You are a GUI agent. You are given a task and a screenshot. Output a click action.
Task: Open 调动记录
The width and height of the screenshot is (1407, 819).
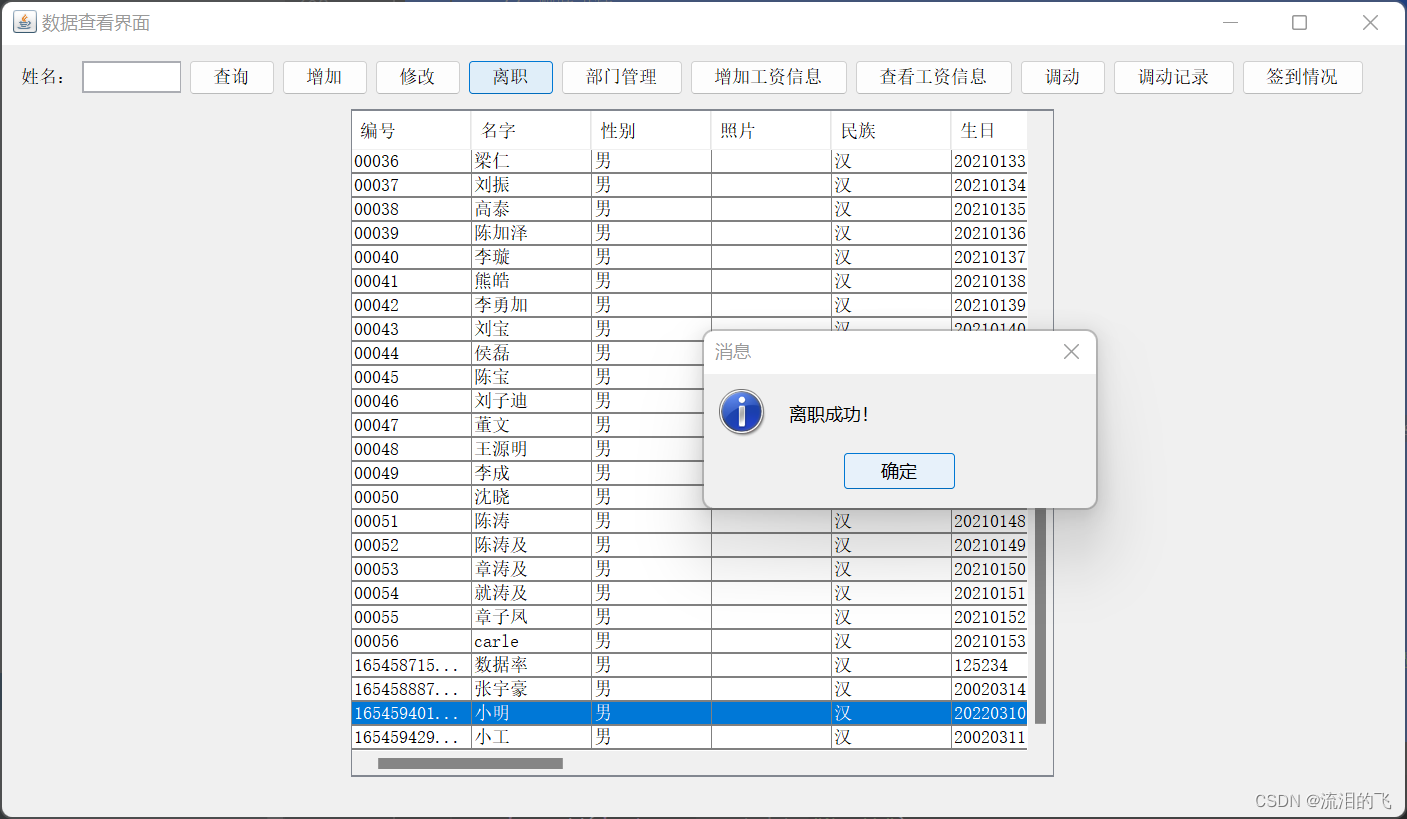(x=1174, y=77)
